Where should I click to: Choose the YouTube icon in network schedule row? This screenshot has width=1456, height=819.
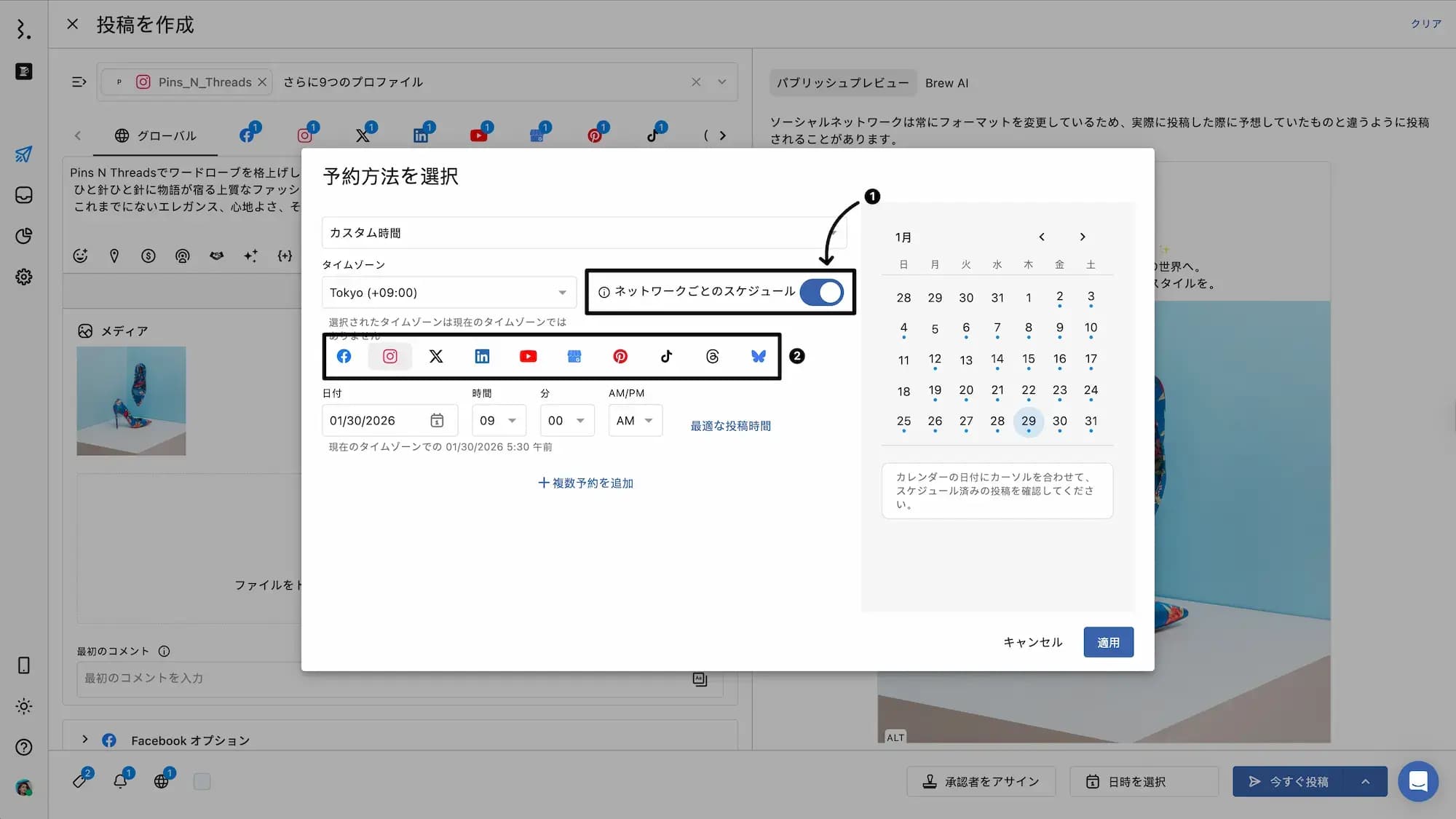pyautogui.click(x=528, y=356)
